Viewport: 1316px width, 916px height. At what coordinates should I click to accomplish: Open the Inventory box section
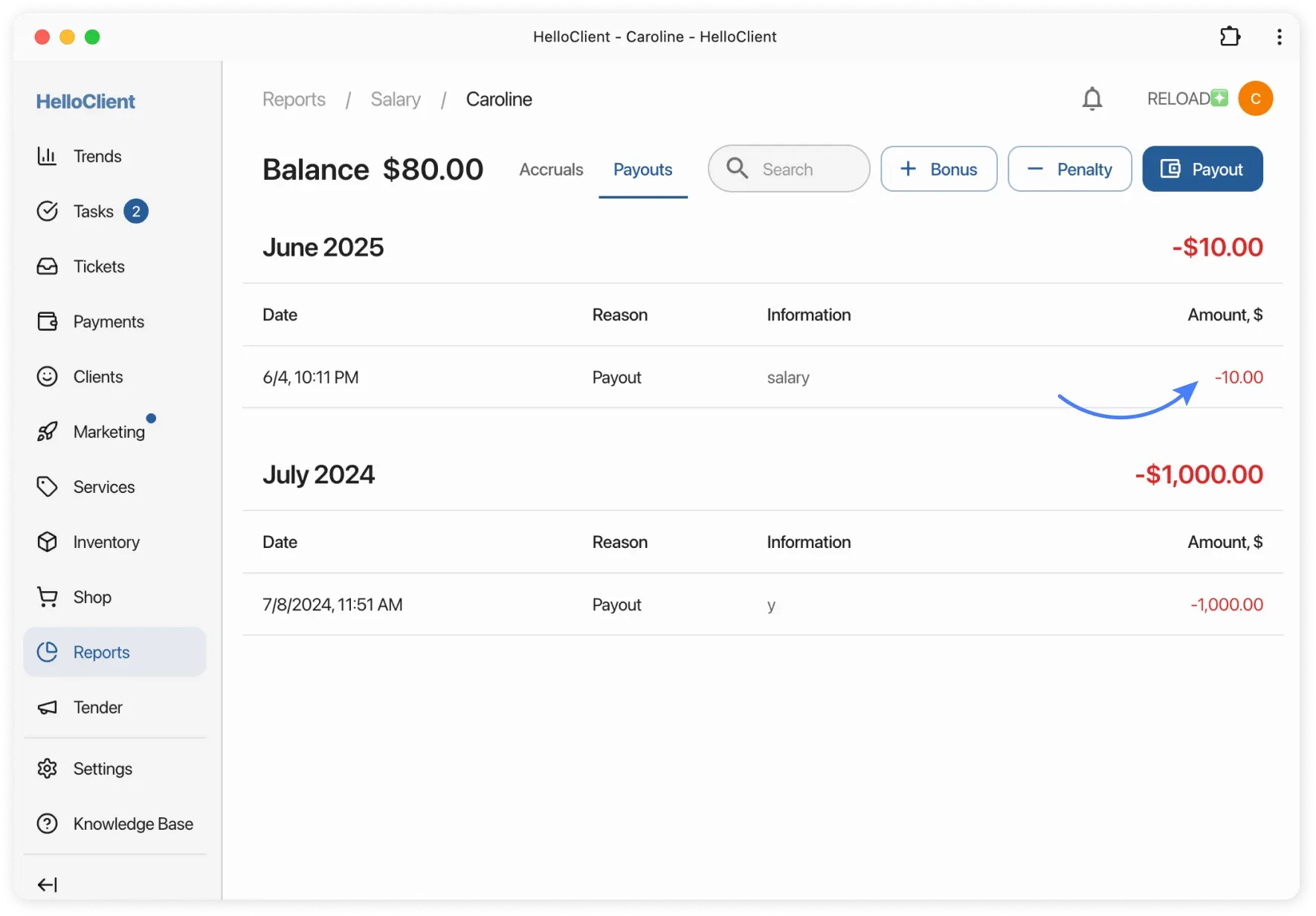click(106, 541)
